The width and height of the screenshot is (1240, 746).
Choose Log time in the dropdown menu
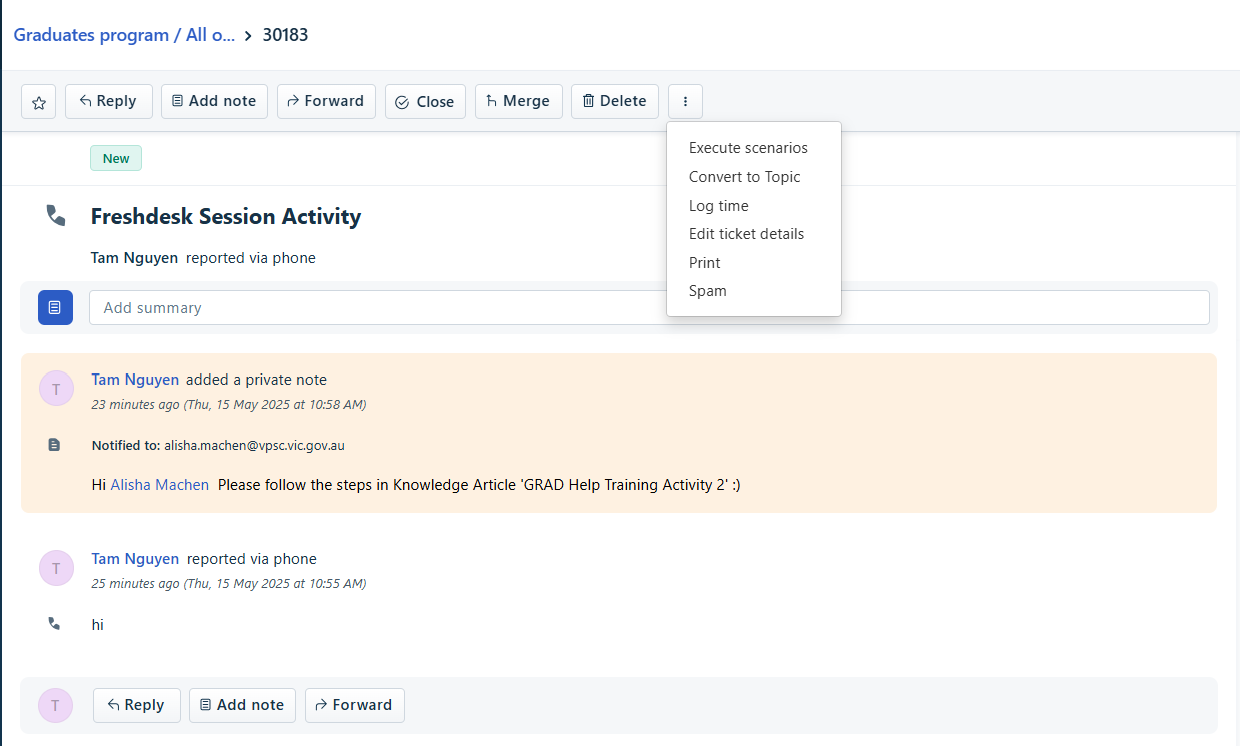pos(719,206)
